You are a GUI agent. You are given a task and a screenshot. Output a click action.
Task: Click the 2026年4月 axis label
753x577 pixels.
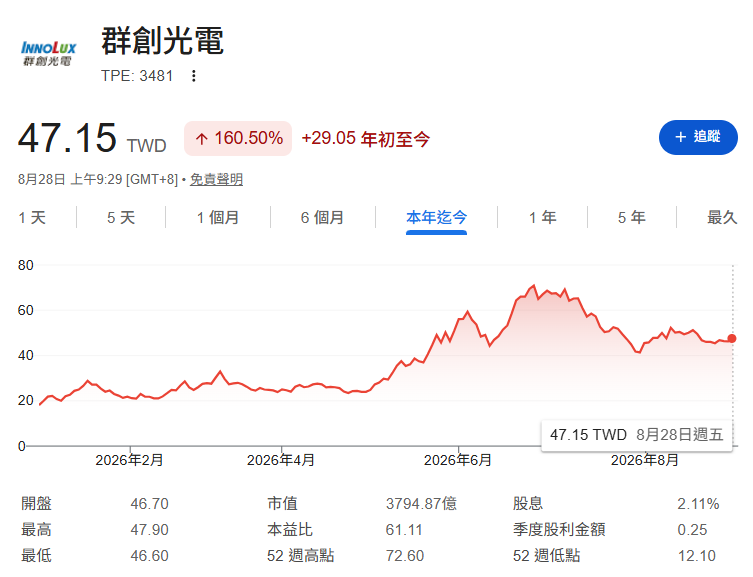[281, 460]
